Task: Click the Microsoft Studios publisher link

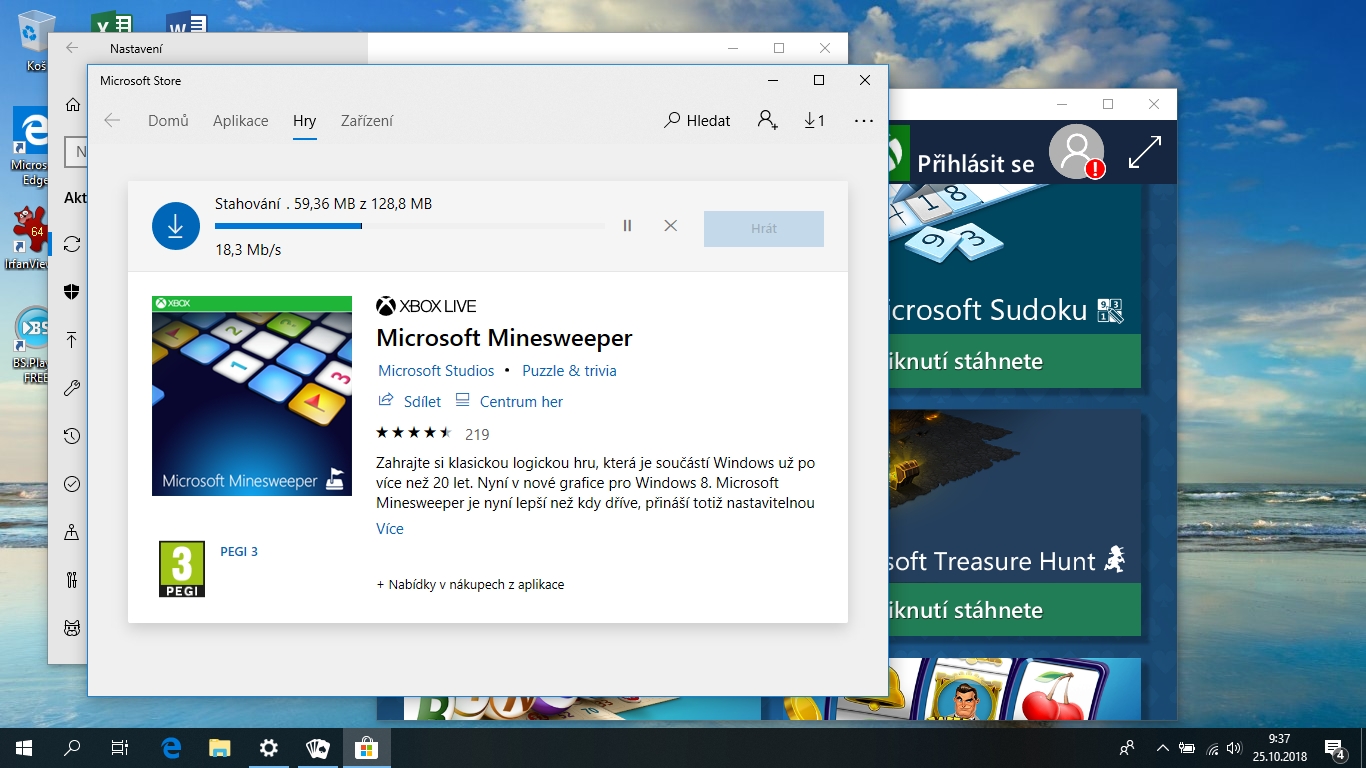Action: 436,370
